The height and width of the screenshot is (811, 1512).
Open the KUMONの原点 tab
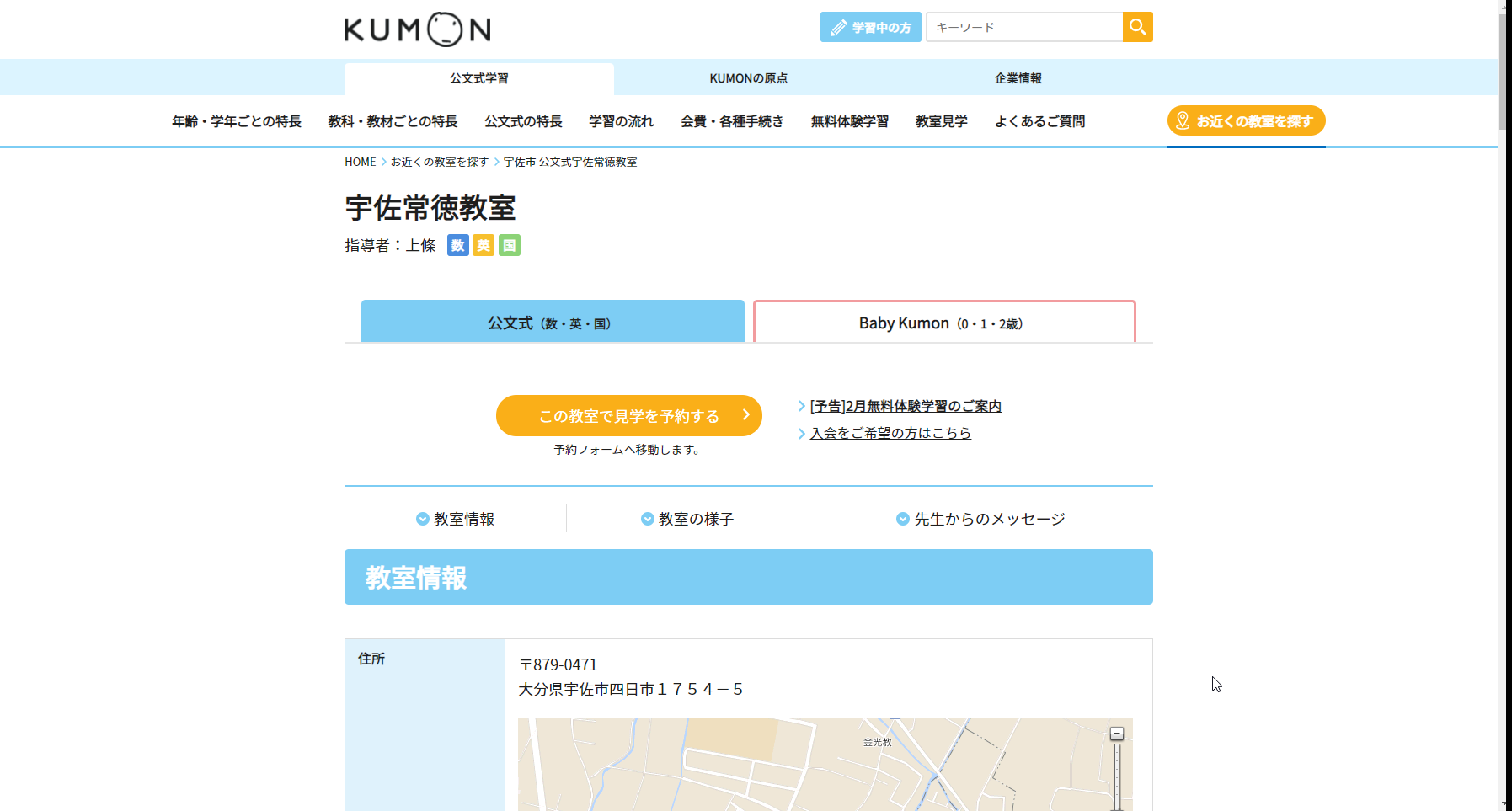click(748, 78)
